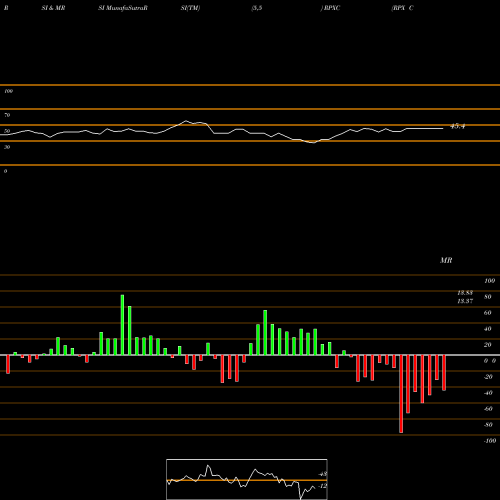Viewport: 500px width, 500px height.
Task: Click the RSI axis label 50
Action: tap(7, 131)
